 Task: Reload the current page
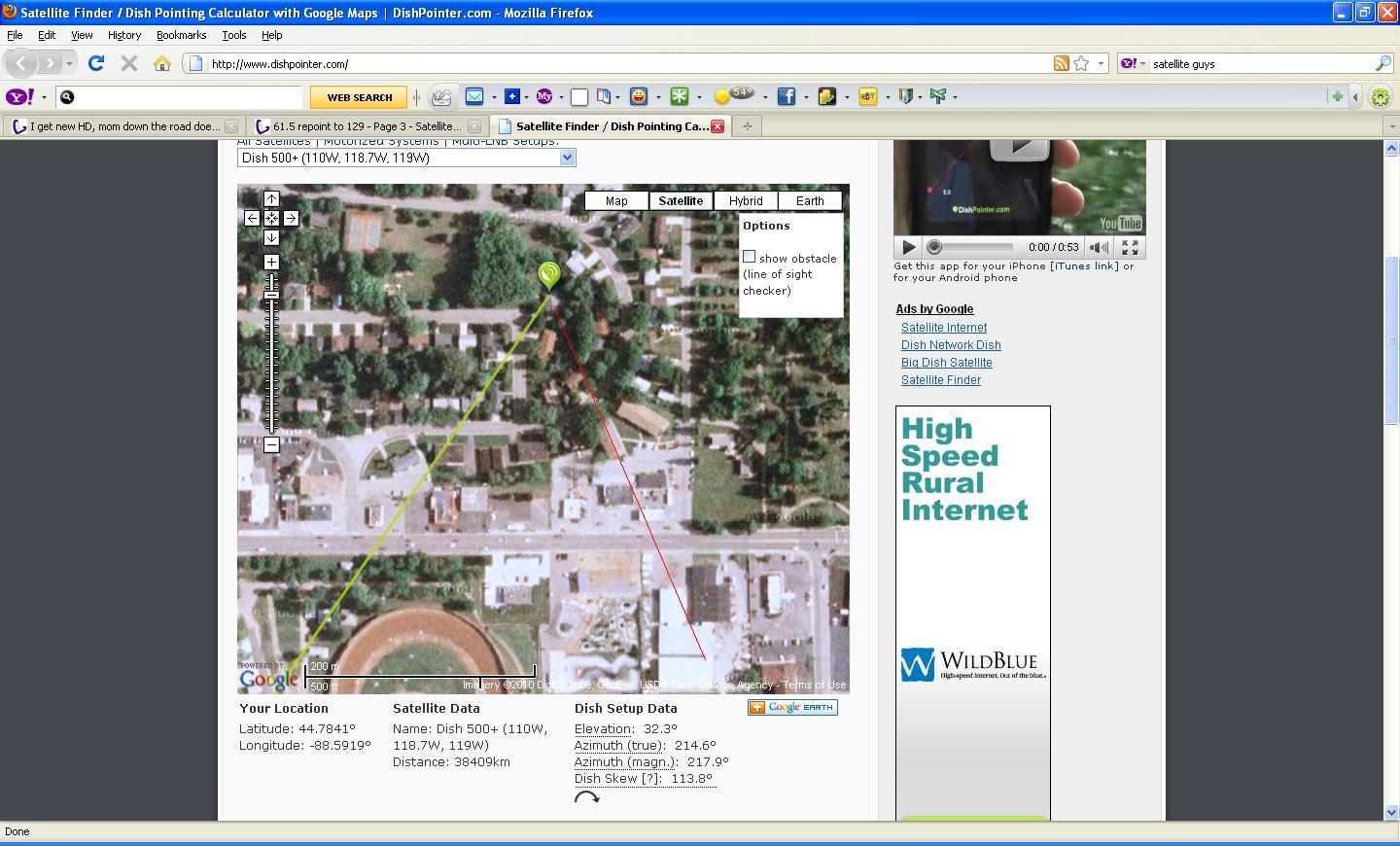(95, 63)
